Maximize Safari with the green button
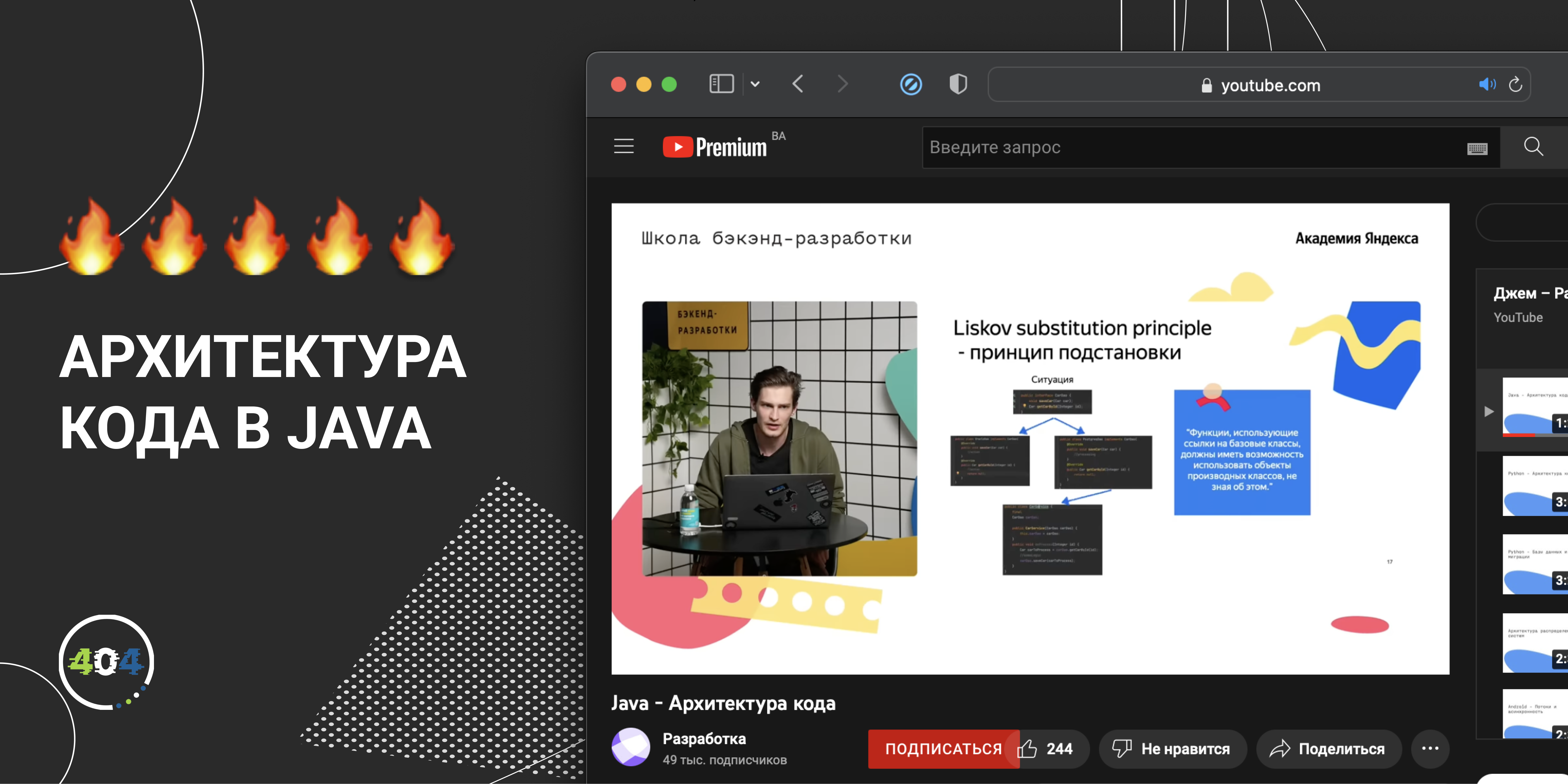1568x784 pixels. pyautogui.click(x=670, y=84)
